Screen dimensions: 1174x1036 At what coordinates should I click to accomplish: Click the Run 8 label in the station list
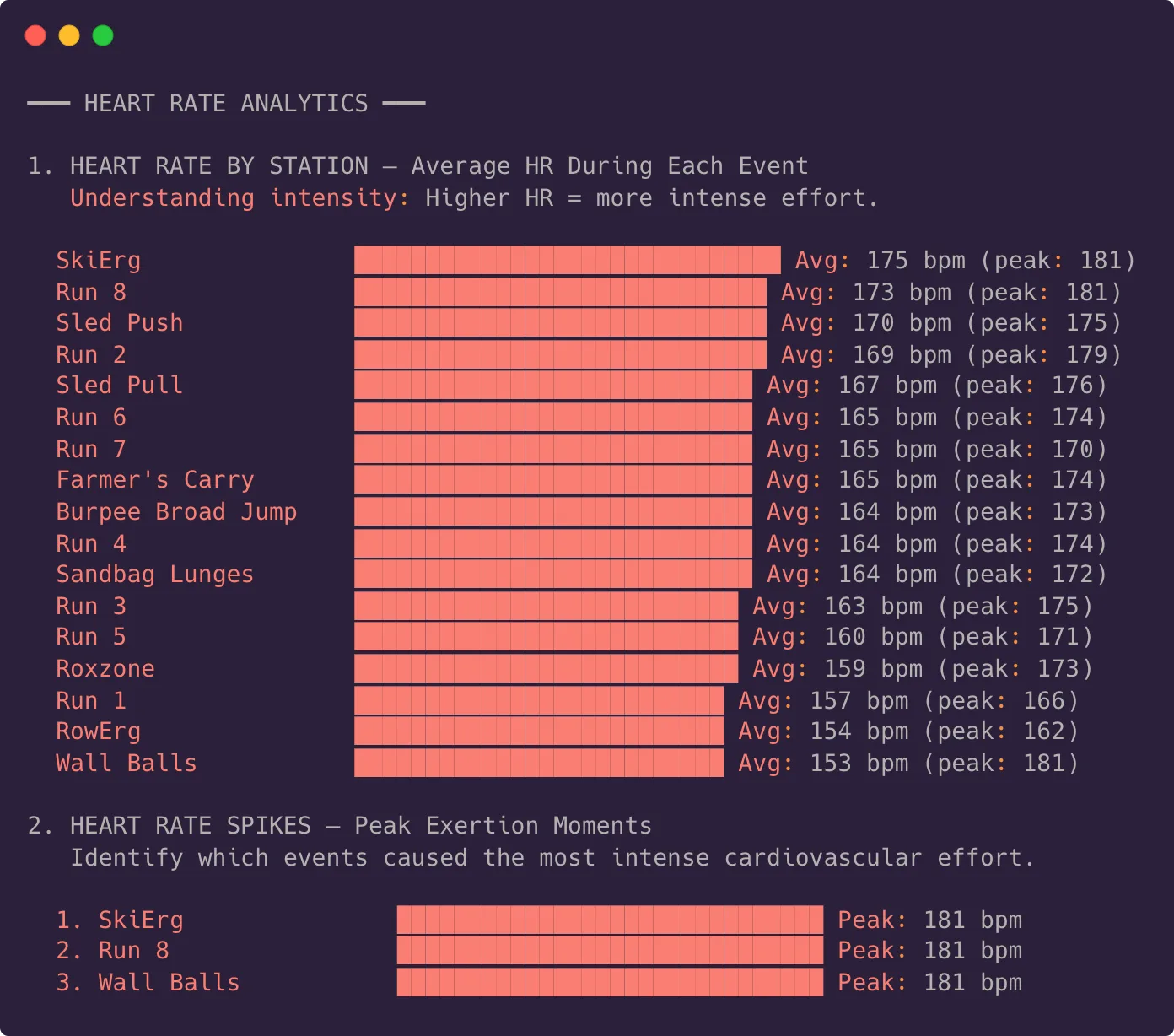(x=91, y=293)
